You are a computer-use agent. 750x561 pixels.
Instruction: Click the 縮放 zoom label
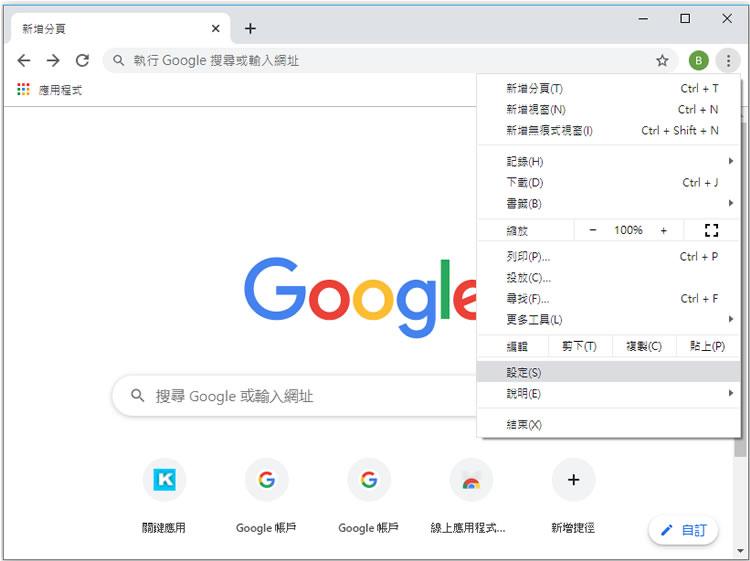517,231
